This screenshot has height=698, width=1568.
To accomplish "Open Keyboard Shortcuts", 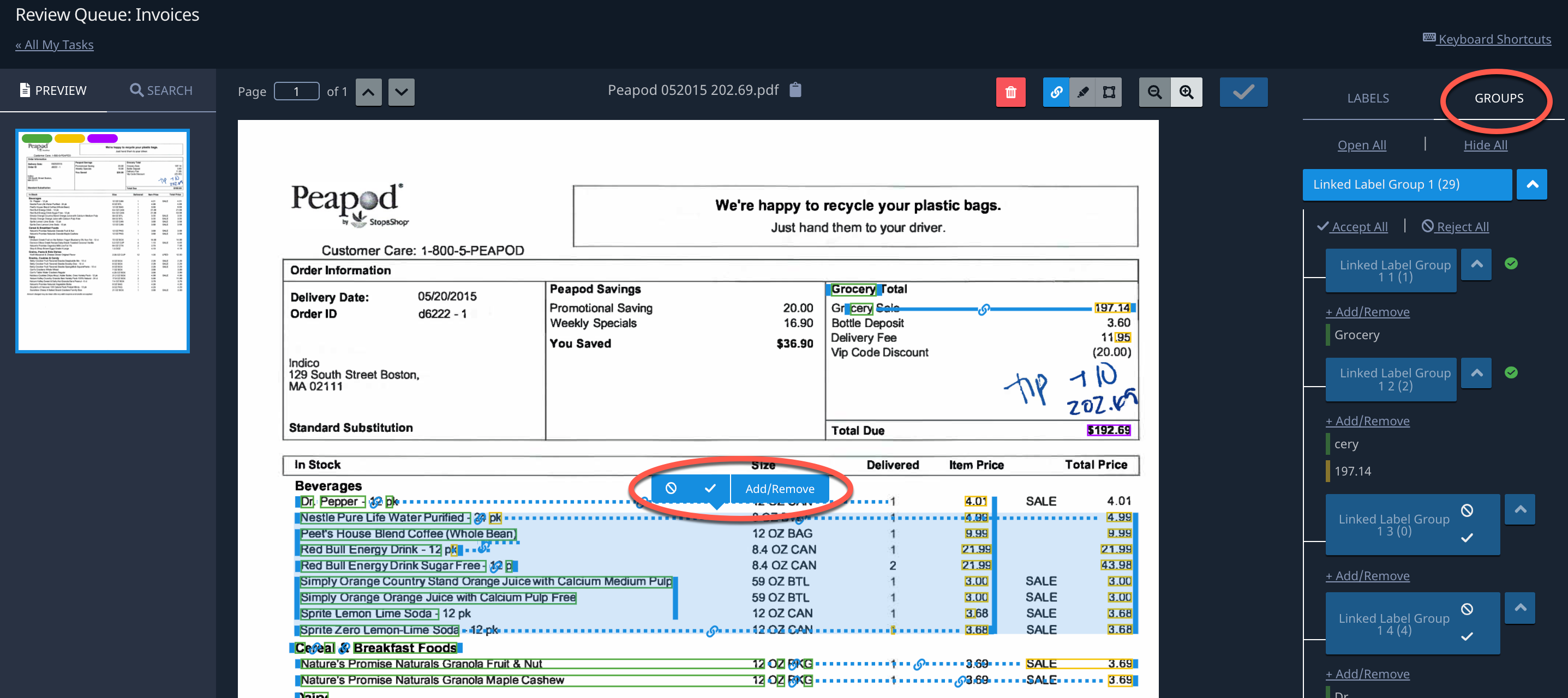I will point(1487,39).
